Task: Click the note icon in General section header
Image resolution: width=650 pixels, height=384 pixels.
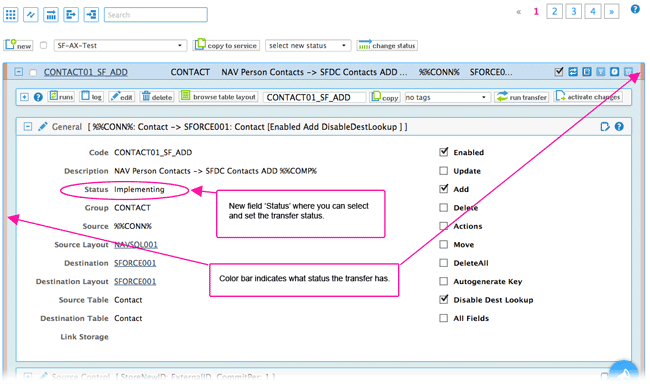Action: [605, 126]
